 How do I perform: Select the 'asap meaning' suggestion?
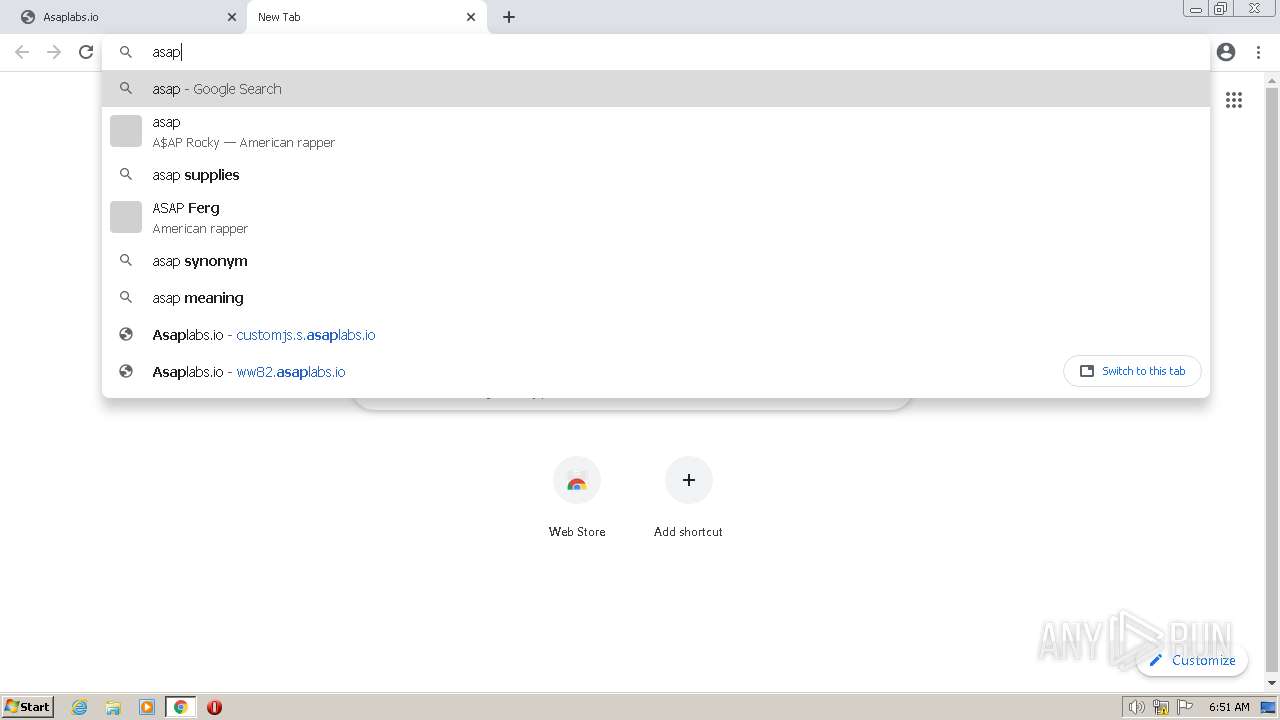click(x=655, y=298)
